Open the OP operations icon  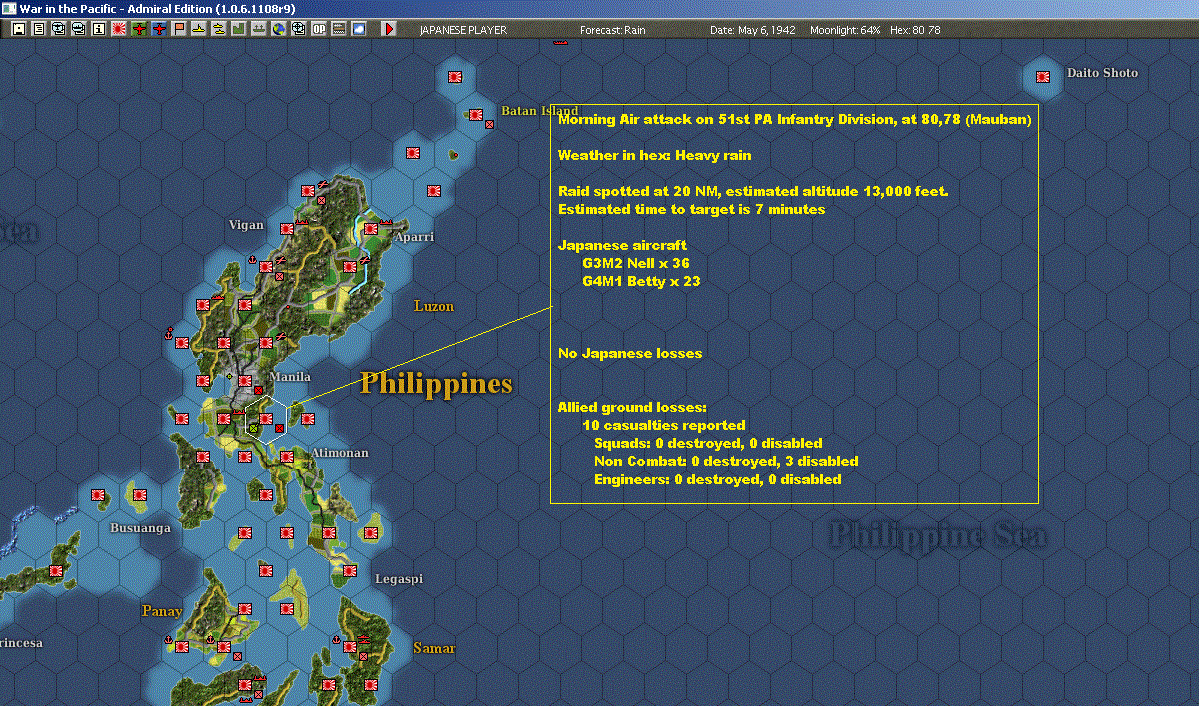coord(318,29)
